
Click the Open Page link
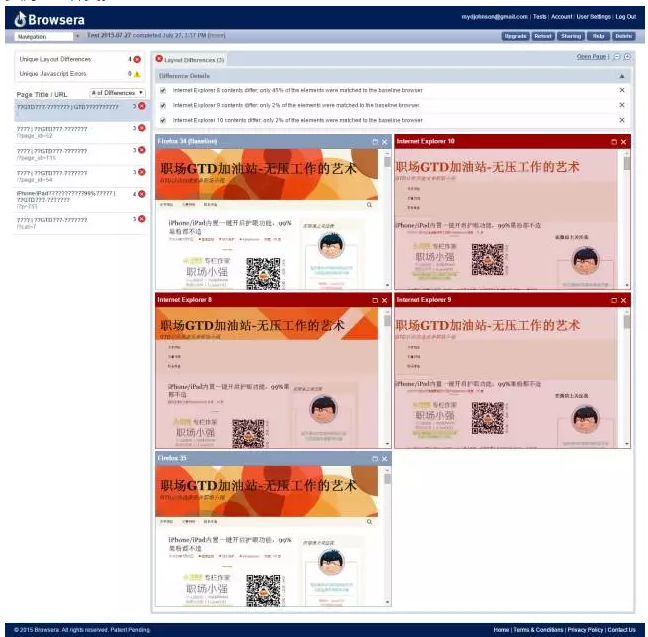(x=591, y=57)
